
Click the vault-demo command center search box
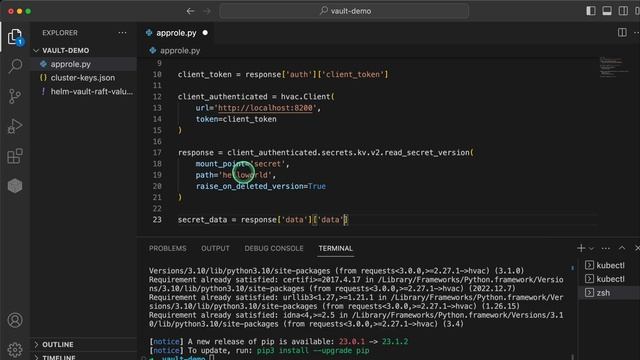[x=344, y=11]
